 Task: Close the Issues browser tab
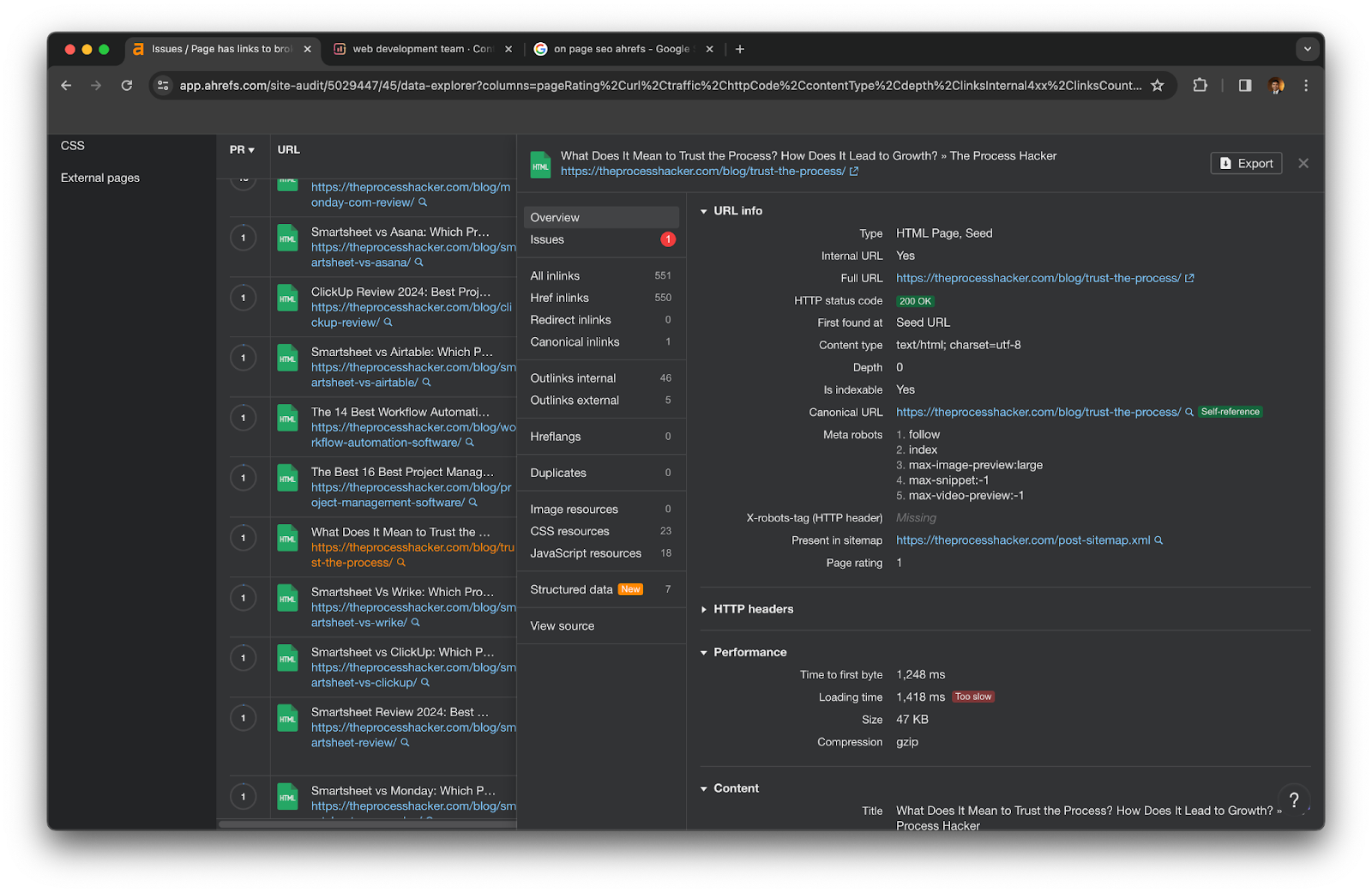(x=308, y=49)
